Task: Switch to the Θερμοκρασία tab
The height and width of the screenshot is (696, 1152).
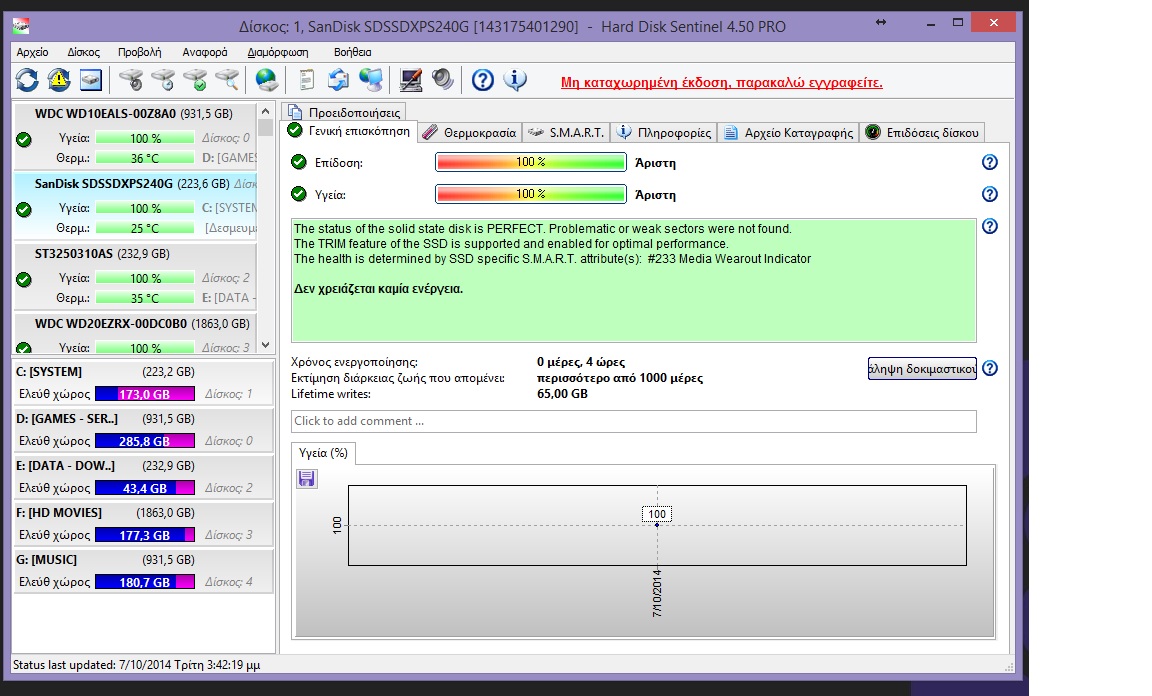Action: tap(470, 132)
